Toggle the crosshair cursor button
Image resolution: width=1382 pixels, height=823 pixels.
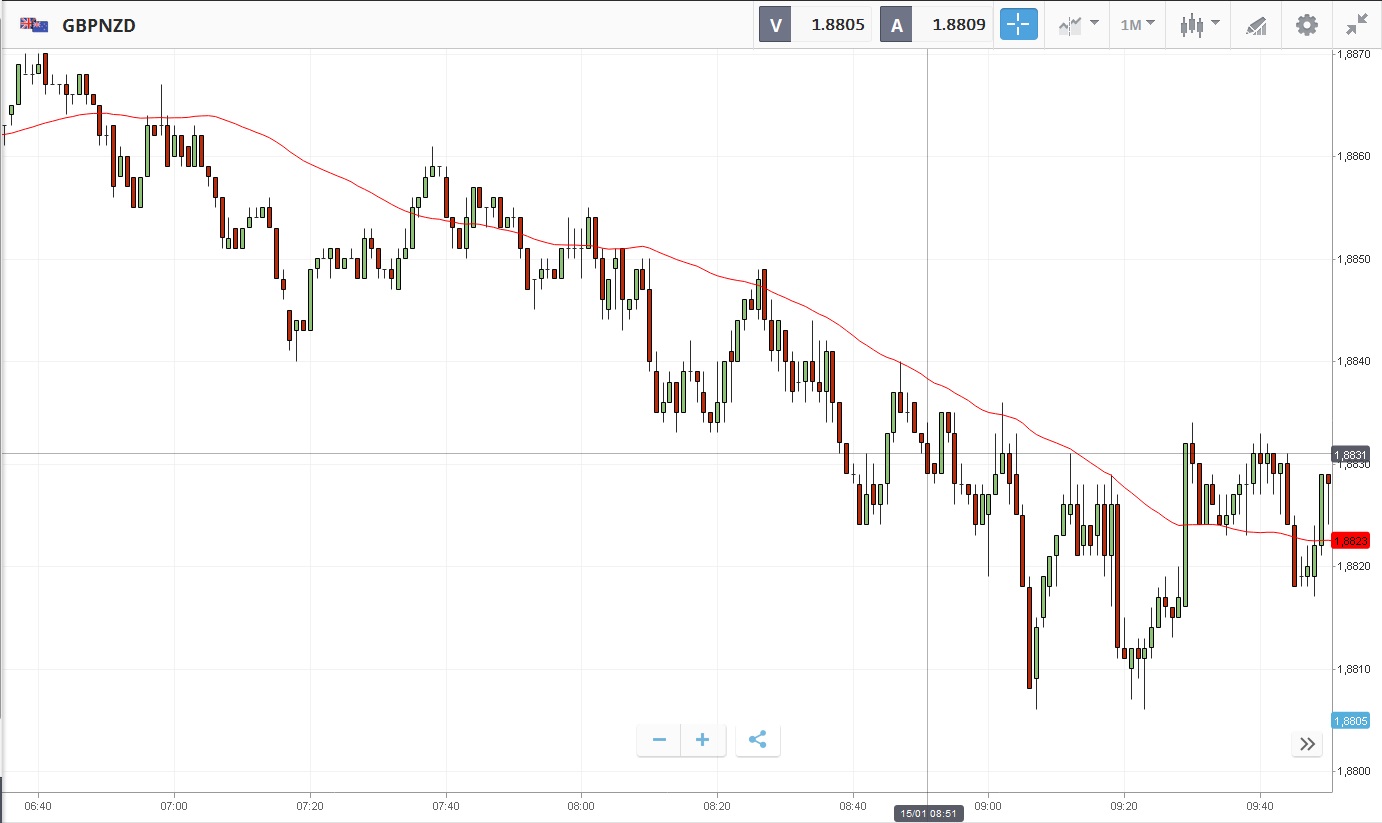pyautogui.click(x=1019, y=25)
